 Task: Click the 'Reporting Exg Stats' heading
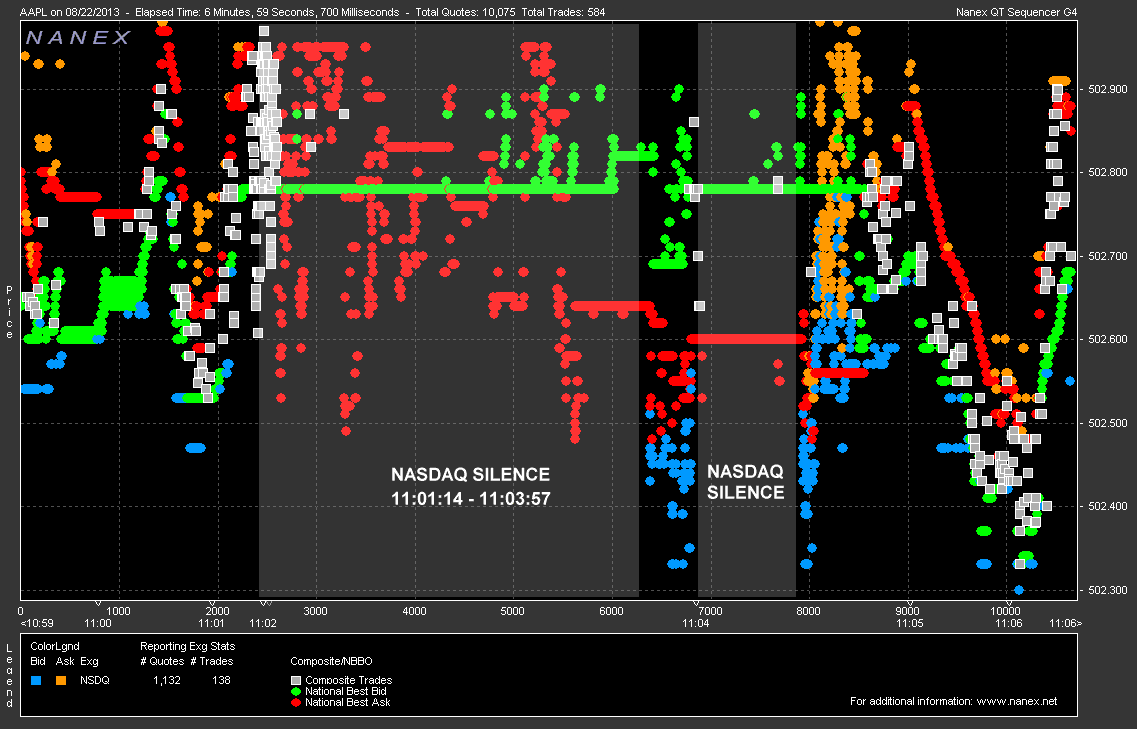click(x=188, y=646)
